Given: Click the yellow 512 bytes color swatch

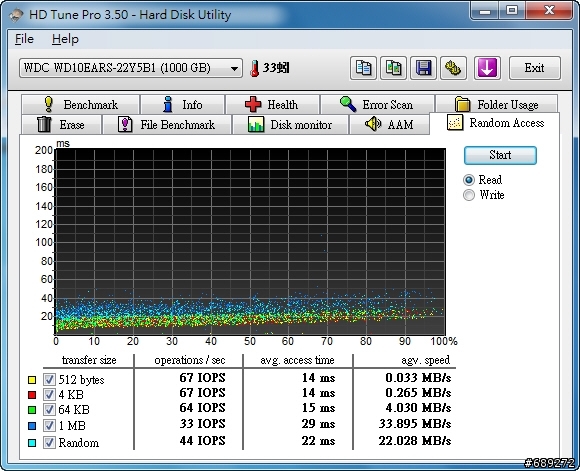Looking at the screenshot, I should (x=32, y=380).
